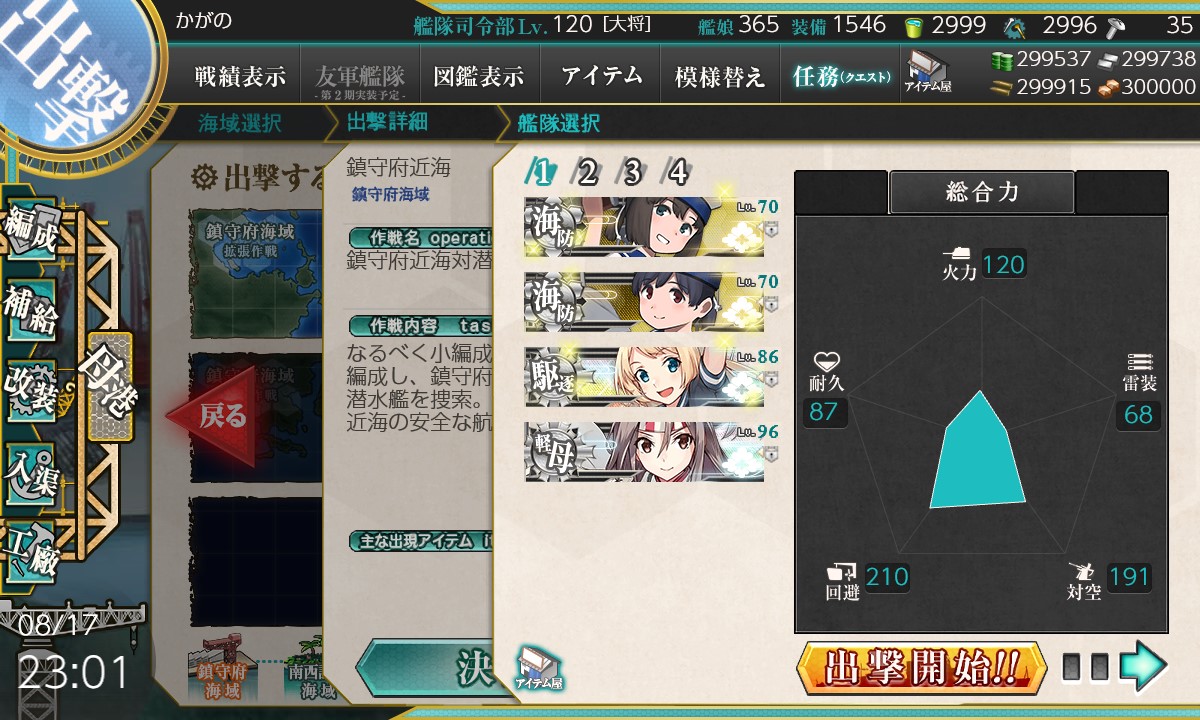Select fleet number 2
This screenshot has height=720, width=1200.
tap(586, 173)
